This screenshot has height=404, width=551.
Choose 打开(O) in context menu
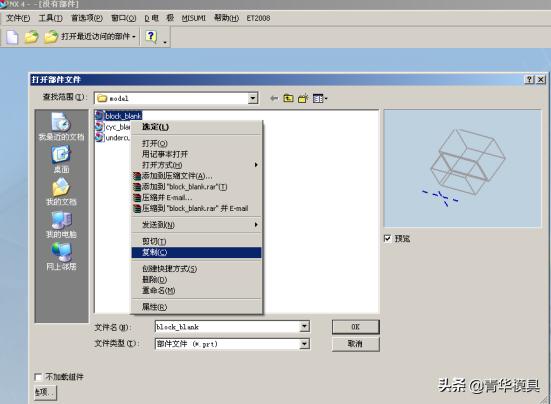click(197, 143)
